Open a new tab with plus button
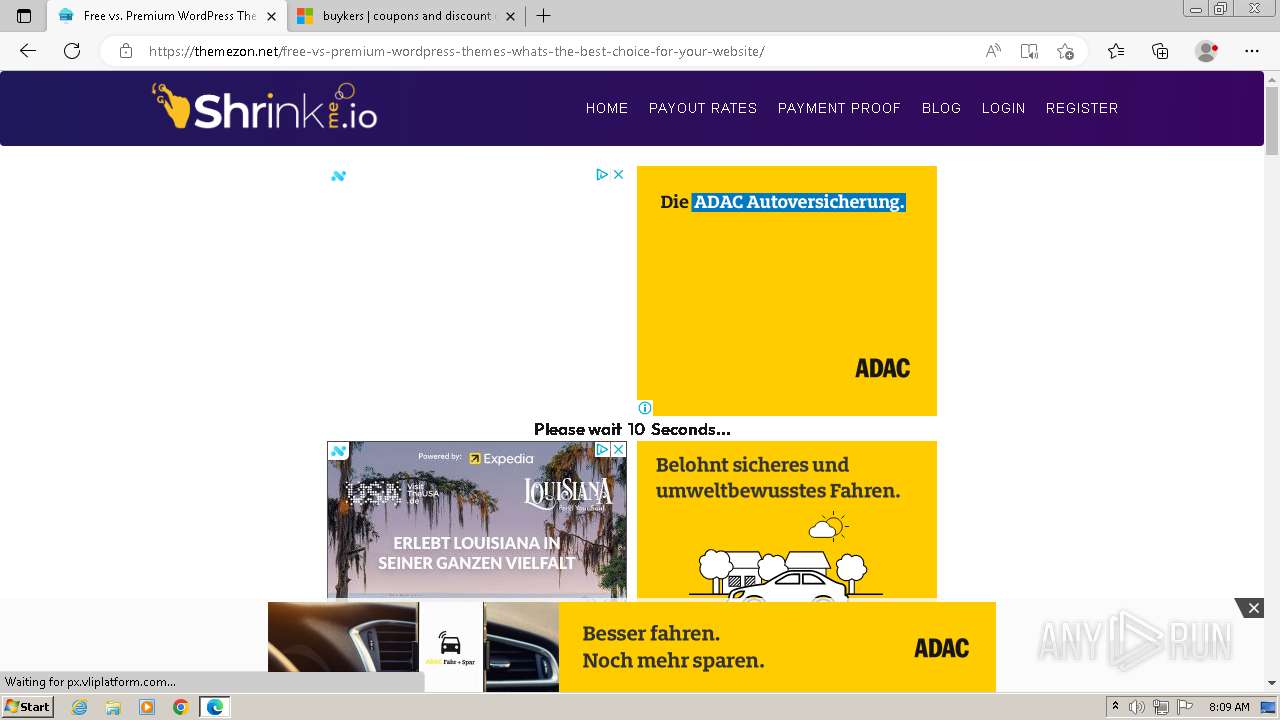The width and height of the screenshot is (1280, 720). 543,16
